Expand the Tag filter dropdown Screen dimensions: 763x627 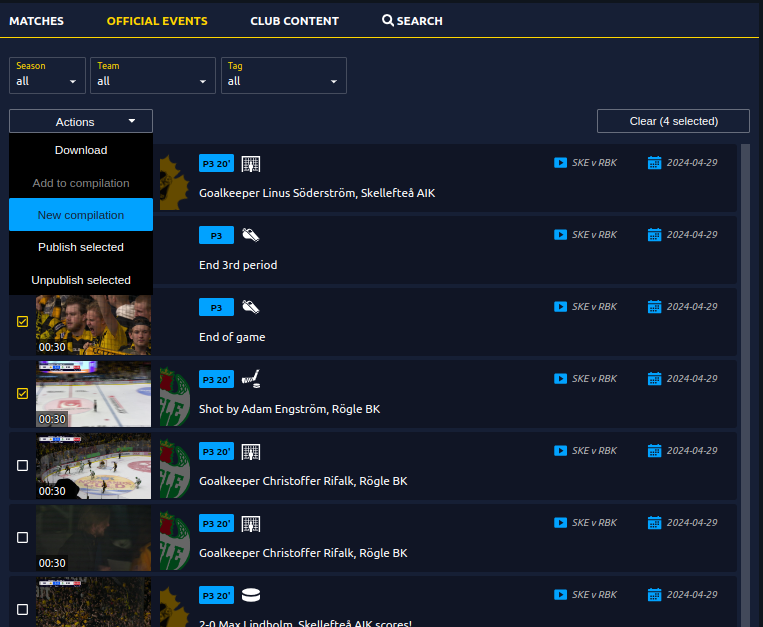coord(283,75)
